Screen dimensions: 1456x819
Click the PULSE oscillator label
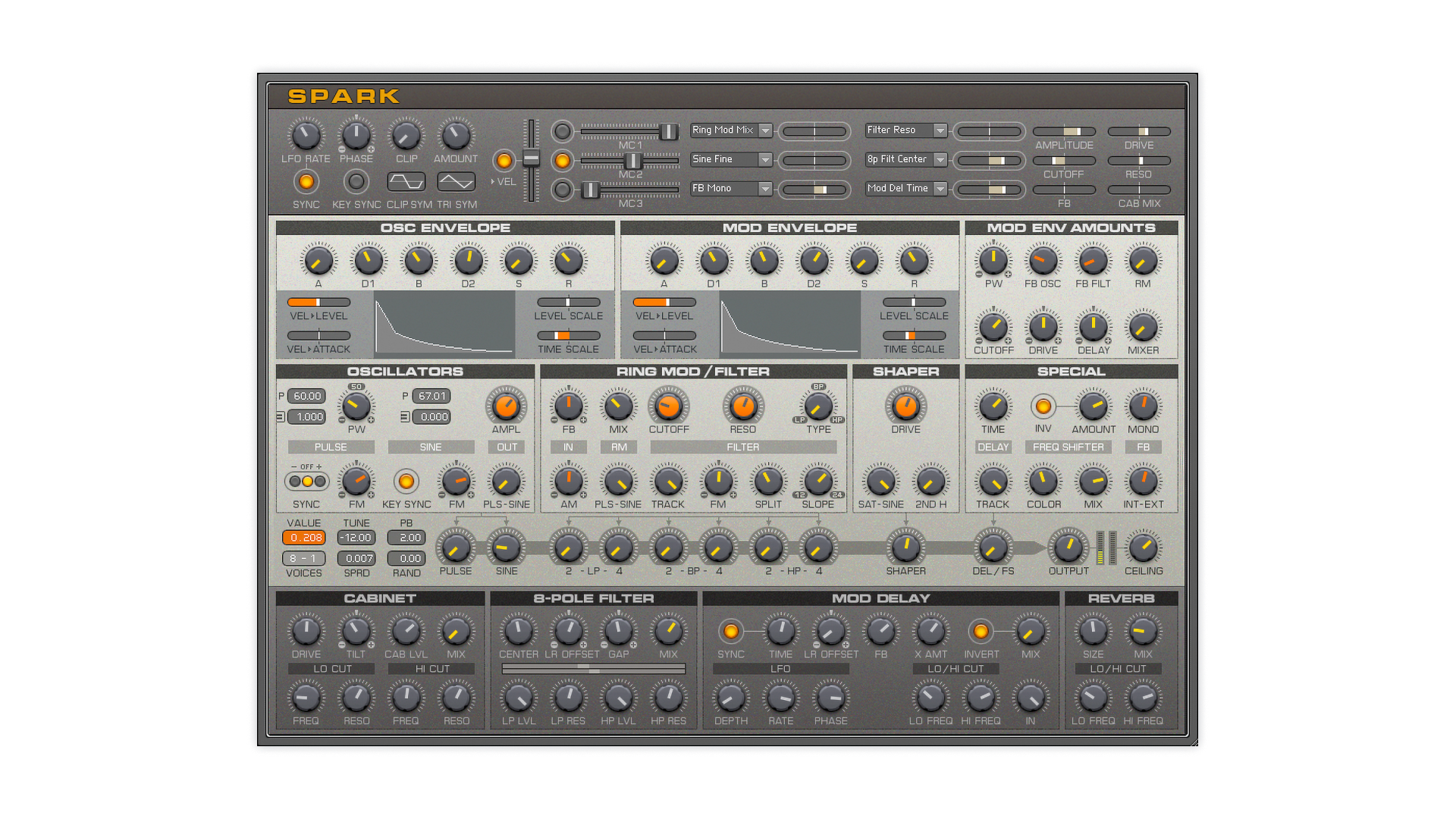point(331,447)
